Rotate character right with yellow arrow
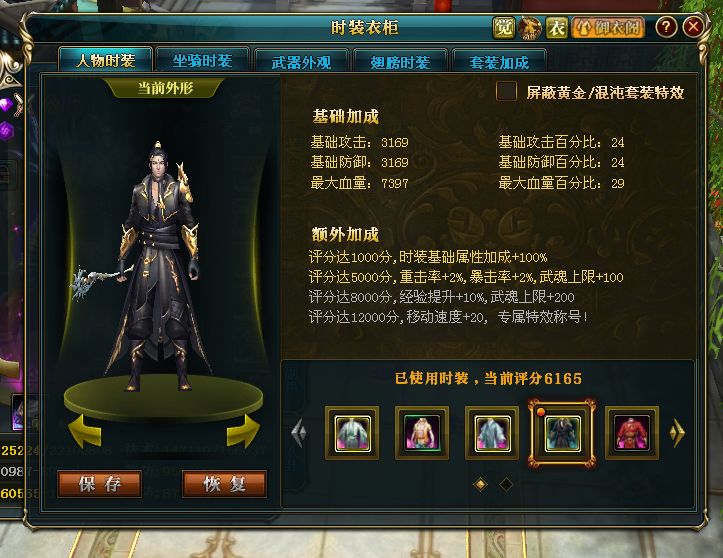The width and height of the screenshot is (723, 558). pyautogui.click(x=243, y=431)
